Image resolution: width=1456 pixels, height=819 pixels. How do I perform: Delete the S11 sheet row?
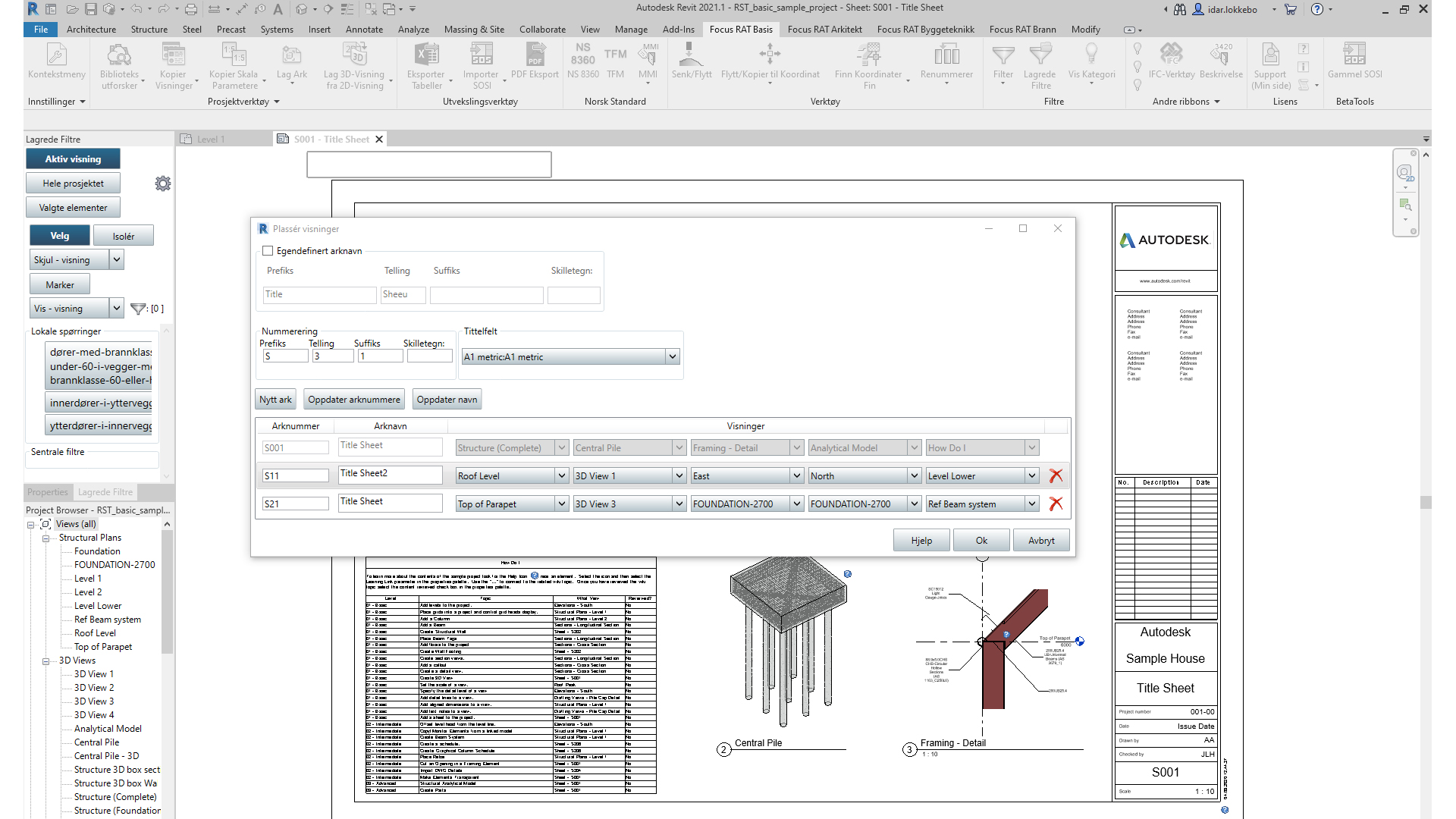[x=1056, y=475]
